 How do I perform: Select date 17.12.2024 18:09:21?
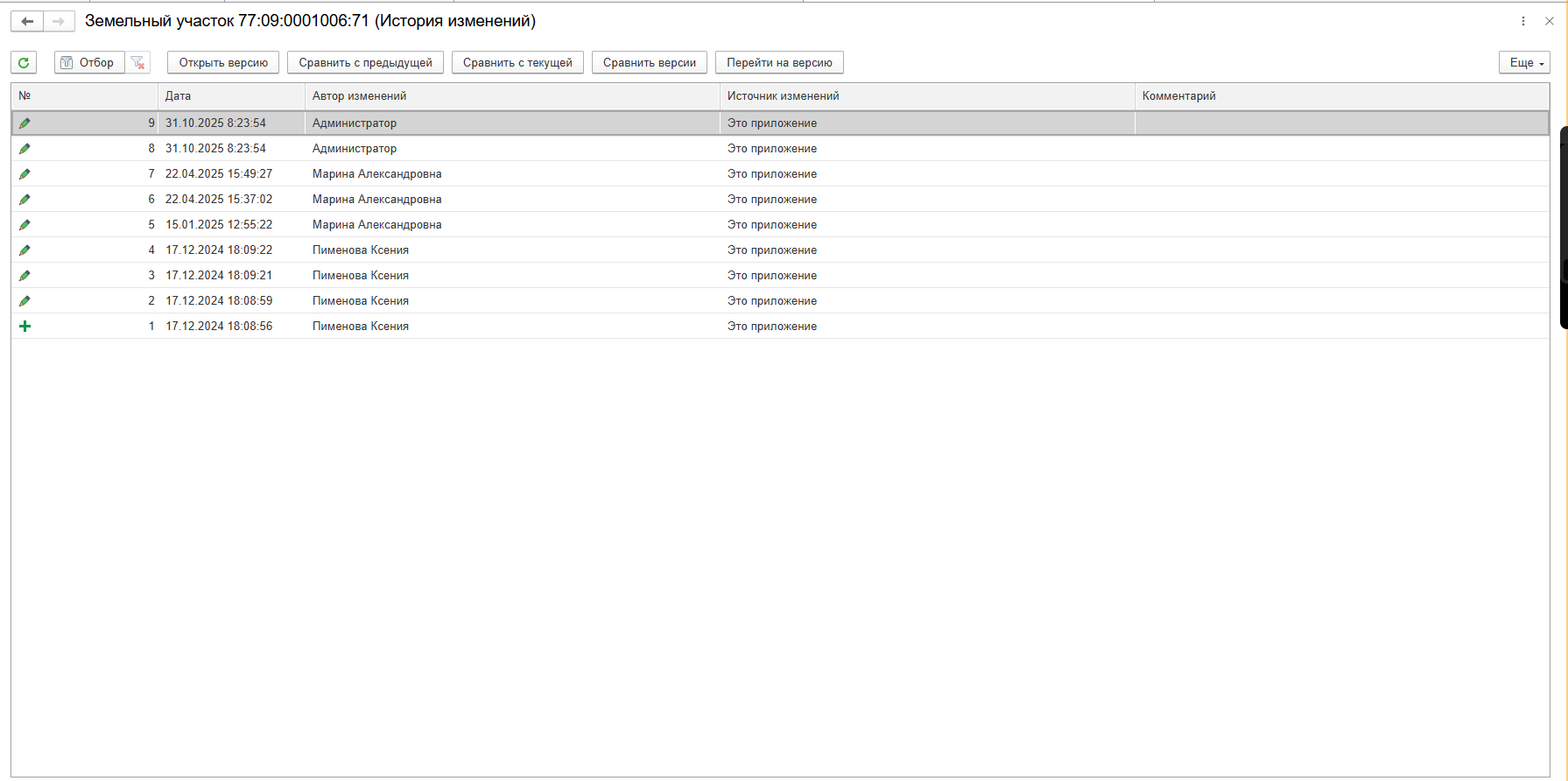coord(219,276)
